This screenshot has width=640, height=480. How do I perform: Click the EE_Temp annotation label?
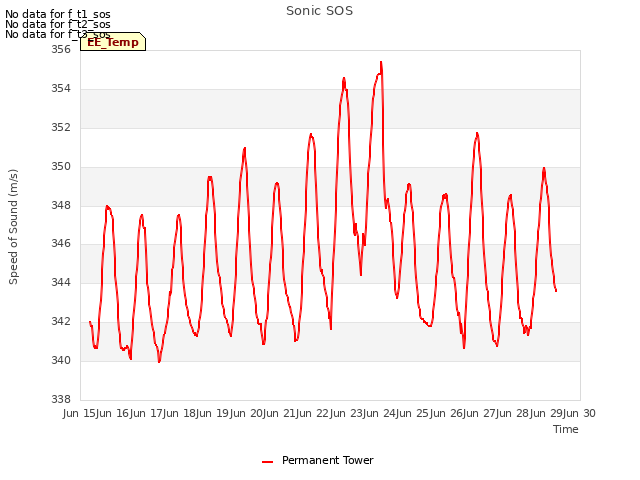coord(113,42)
